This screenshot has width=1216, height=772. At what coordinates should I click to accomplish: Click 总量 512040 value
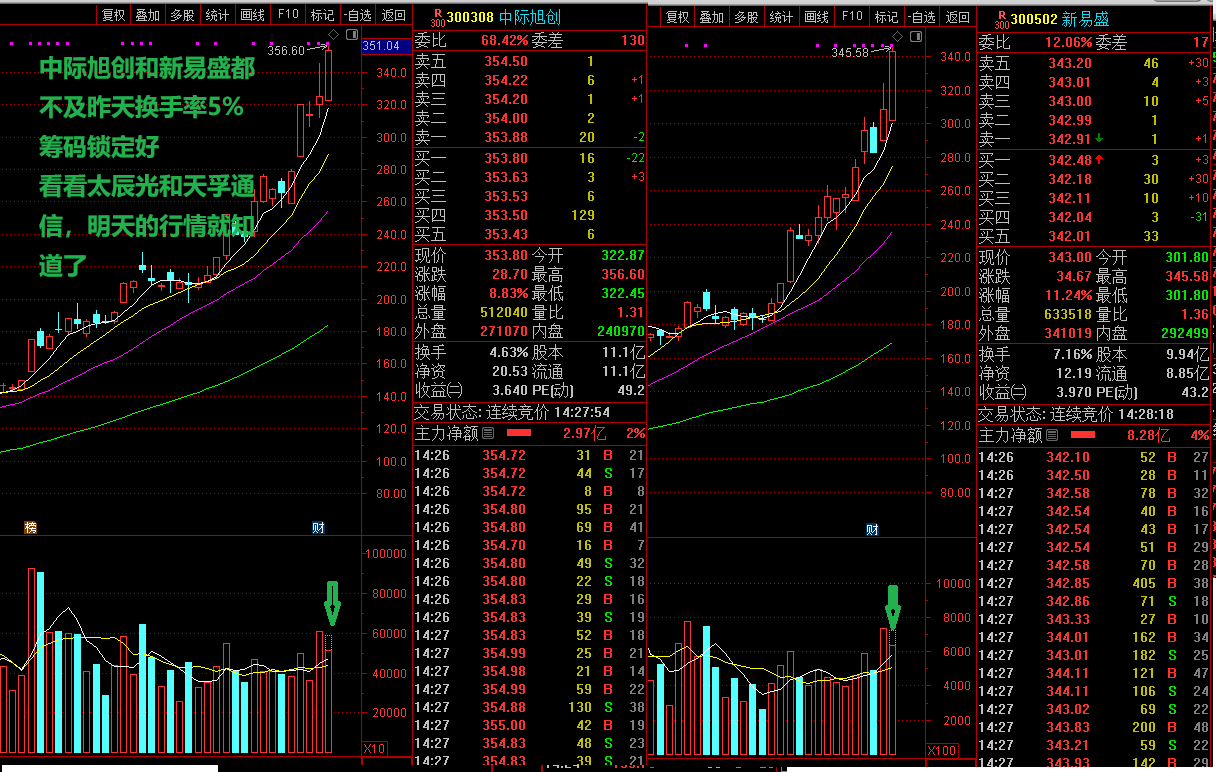[x=504, y=313]
